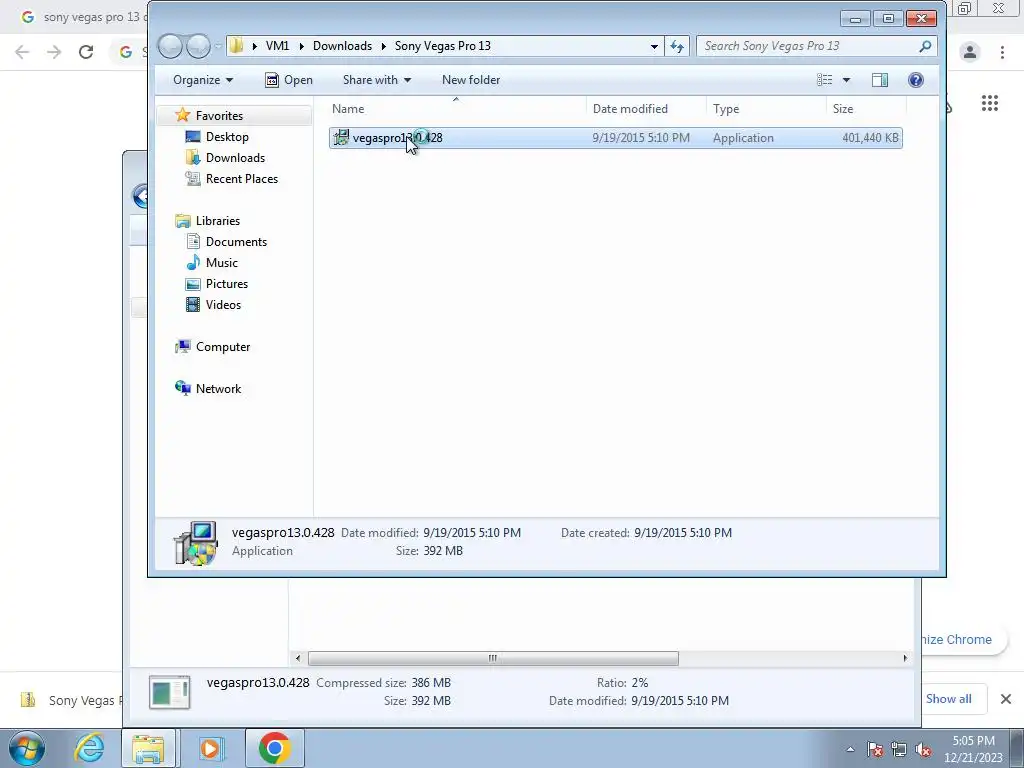Screen dimensions: 1024x768
Task: Click Show all downloads in Chrome
Action: pos(948,699)
